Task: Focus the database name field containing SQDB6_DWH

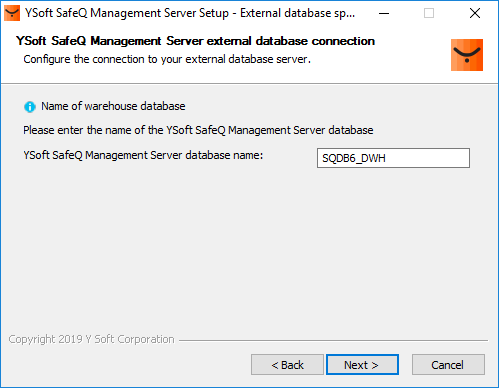Action: click(393, 158)
